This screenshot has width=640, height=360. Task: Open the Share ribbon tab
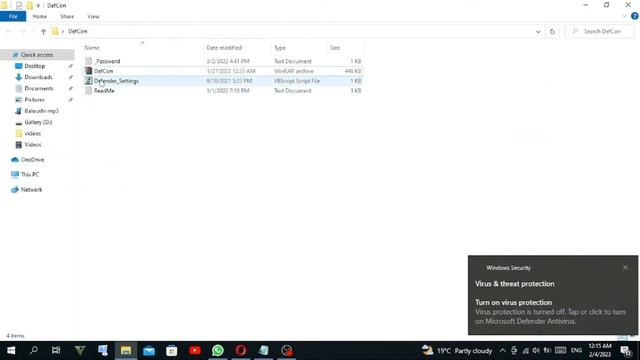click(x=67, y=16)
